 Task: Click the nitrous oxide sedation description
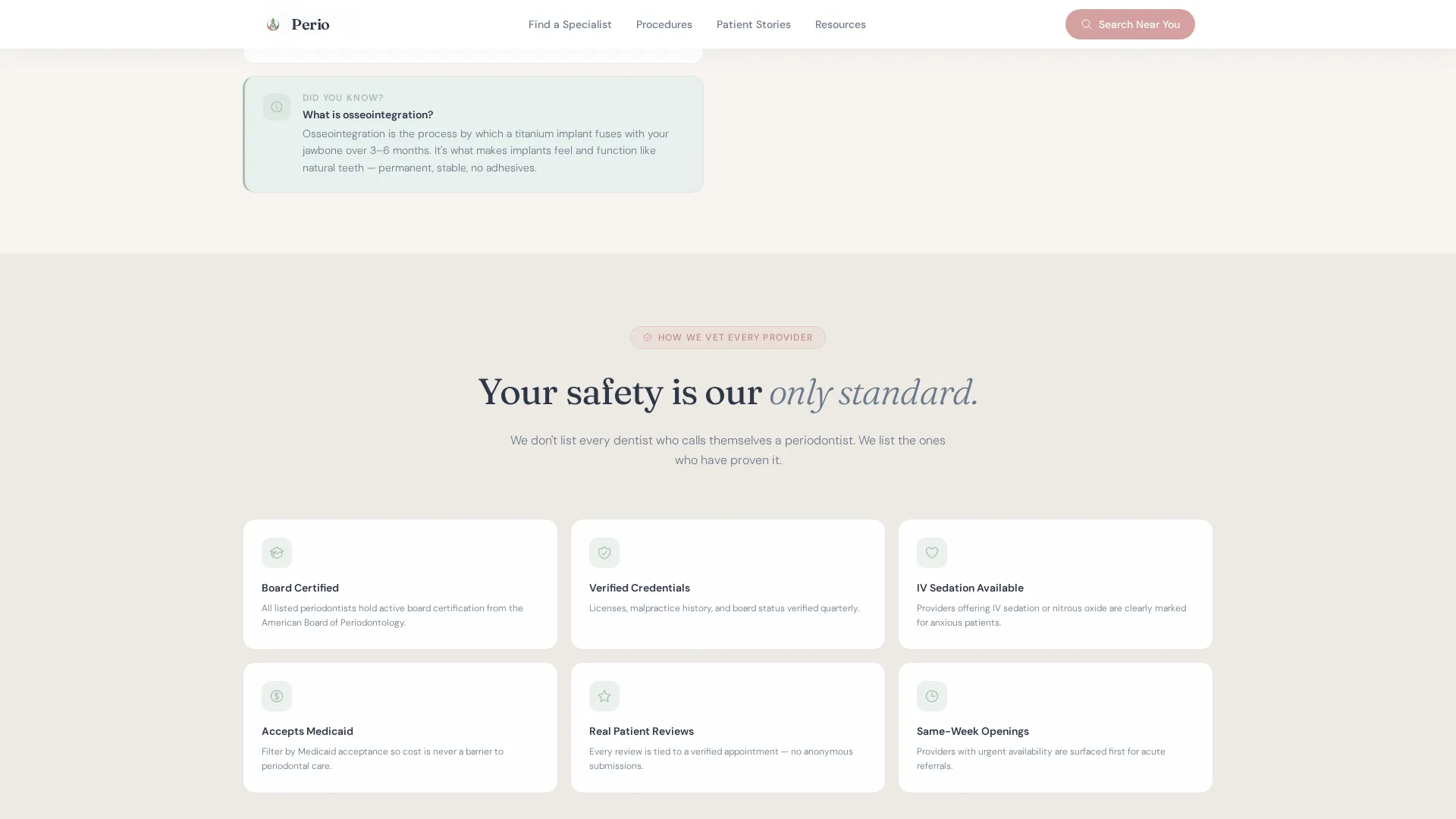(x=1051, y=615)
